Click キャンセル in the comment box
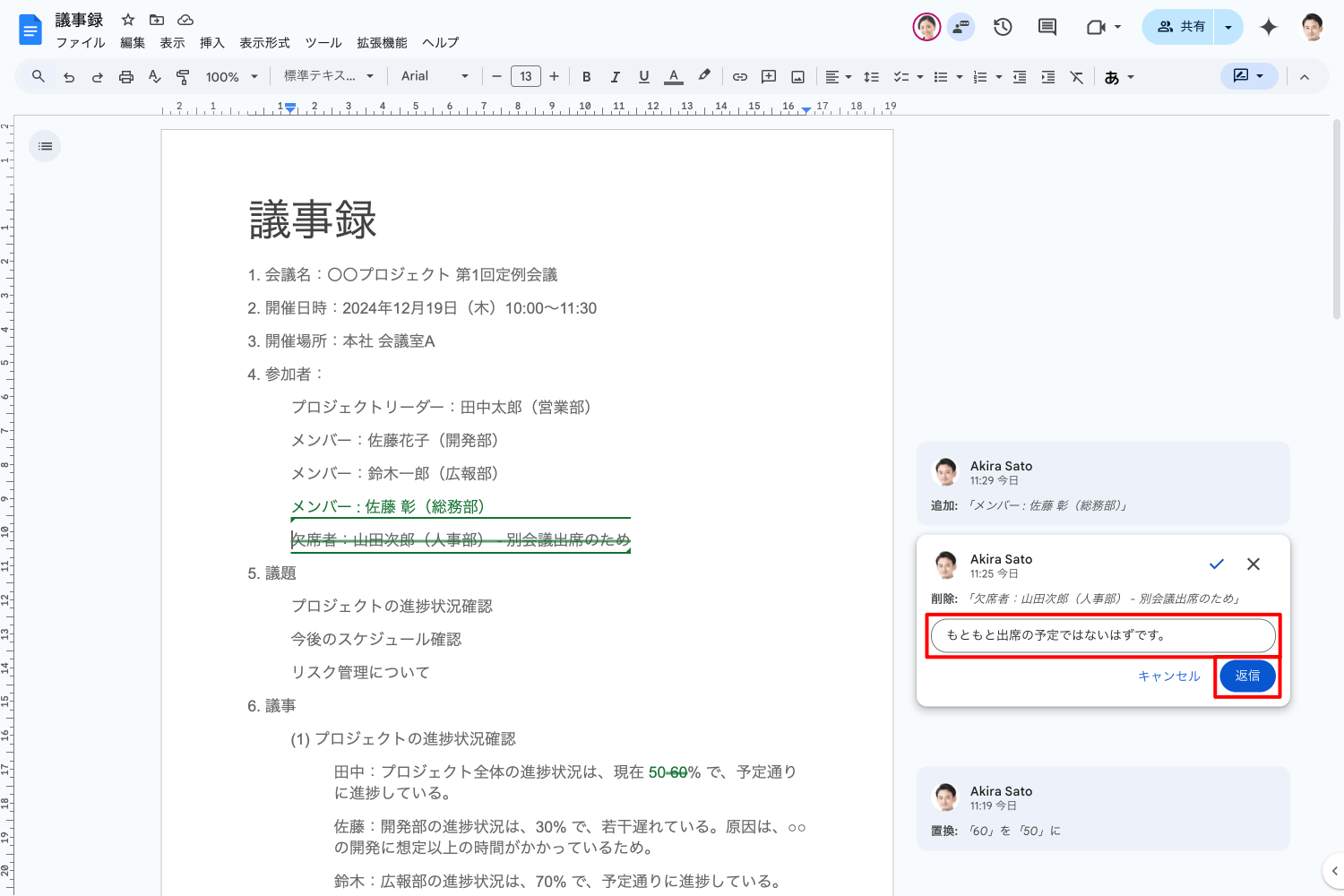The height and width of the screenshot is (896, 1344). click(x=1169, y=676)
